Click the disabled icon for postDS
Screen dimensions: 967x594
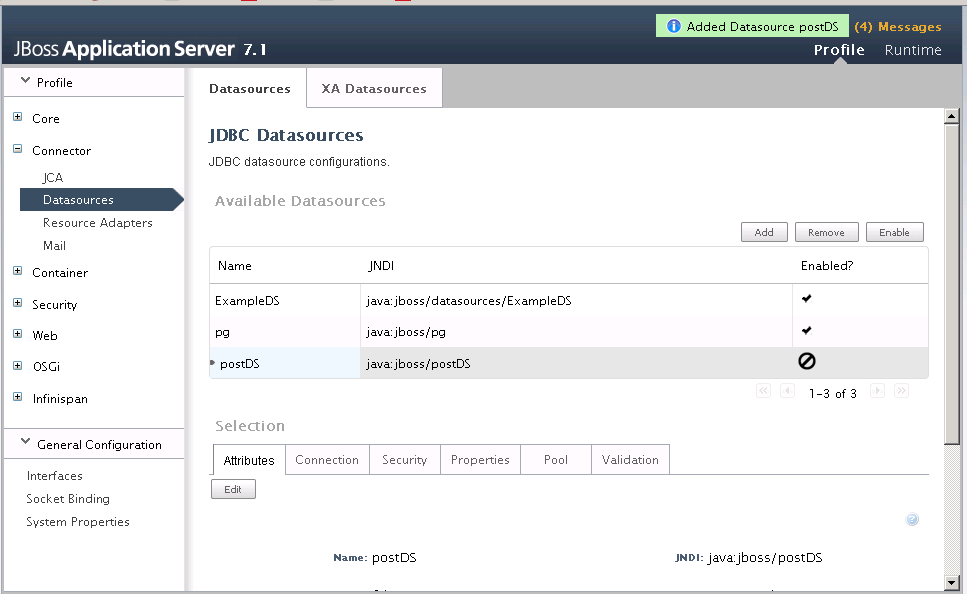tap(807, 362)
